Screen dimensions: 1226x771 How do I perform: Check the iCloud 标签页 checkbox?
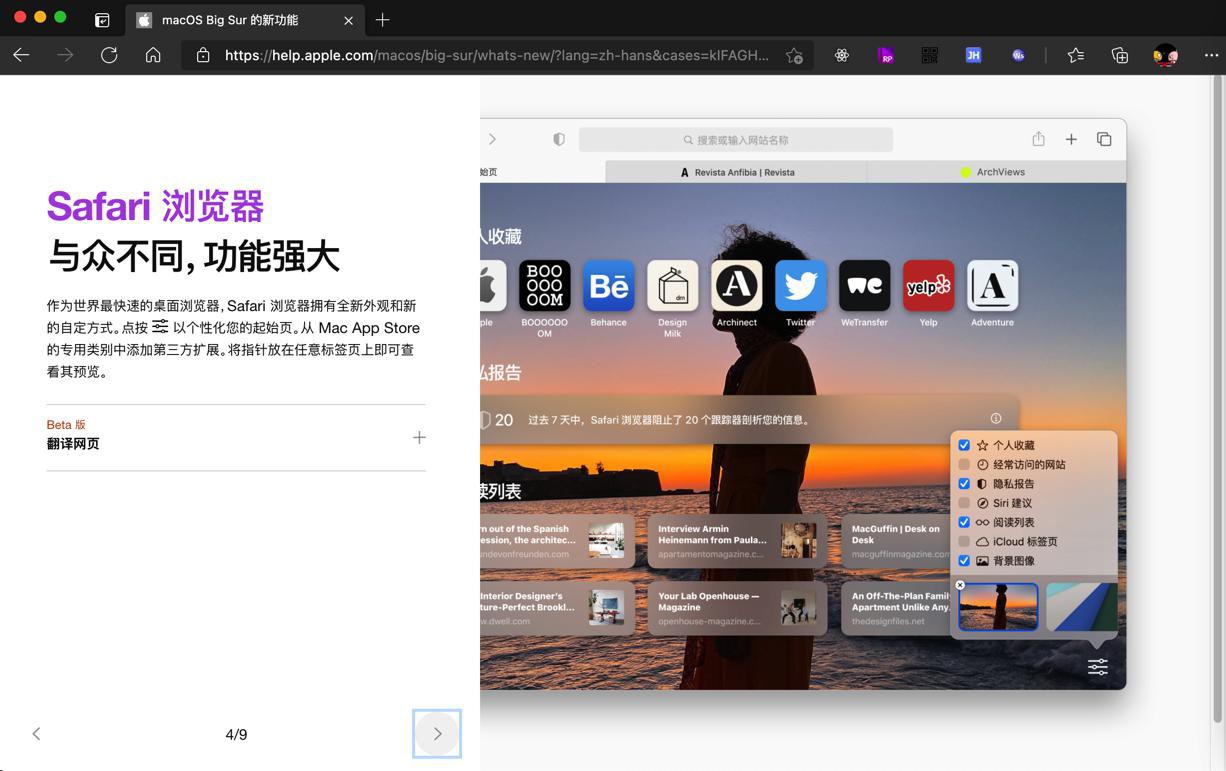tap(964, 541)
